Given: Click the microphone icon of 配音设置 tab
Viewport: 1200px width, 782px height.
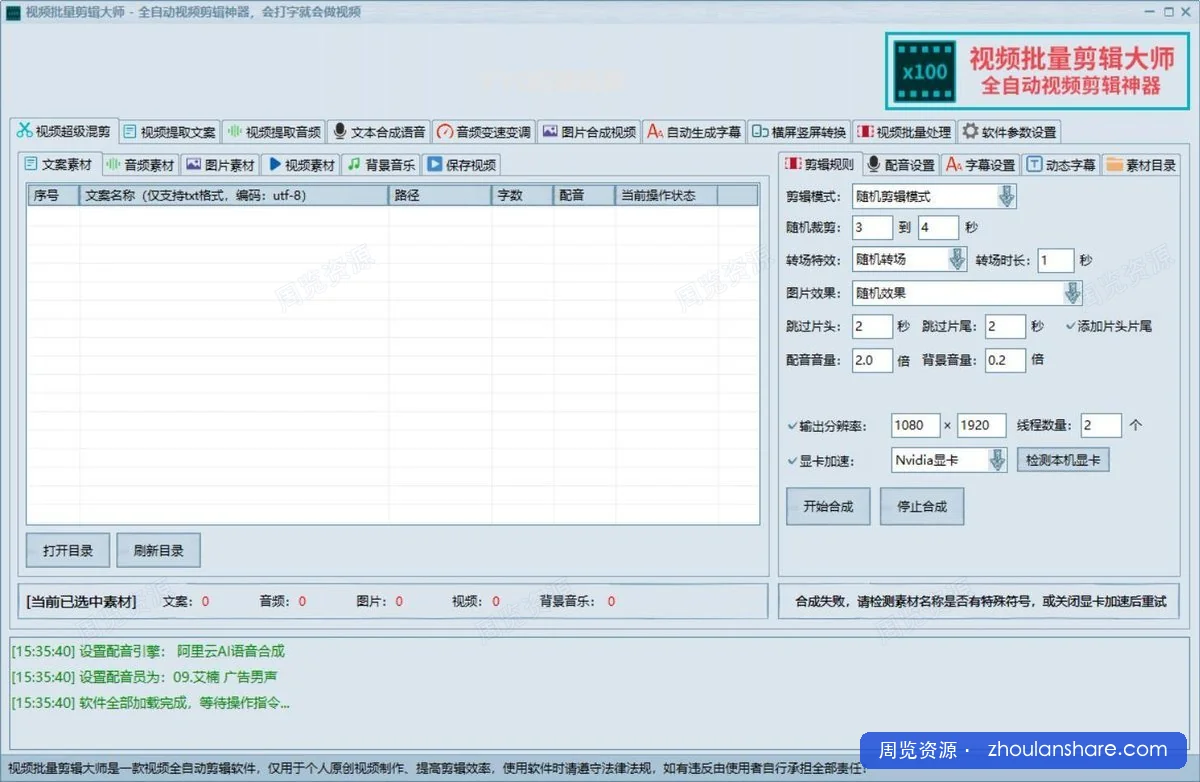Looking at the screenshot, I should tap(874, 164).
